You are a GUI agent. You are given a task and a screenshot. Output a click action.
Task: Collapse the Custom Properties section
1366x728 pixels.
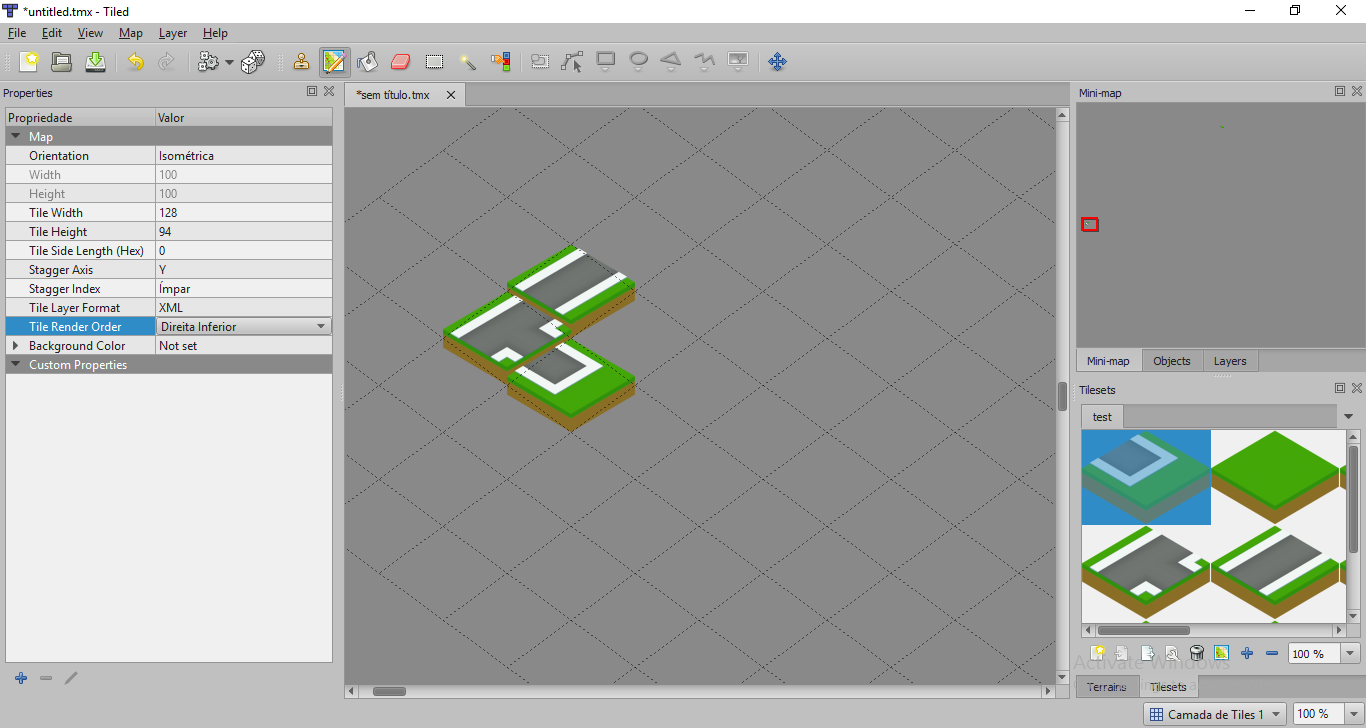[x=15, y=365]
